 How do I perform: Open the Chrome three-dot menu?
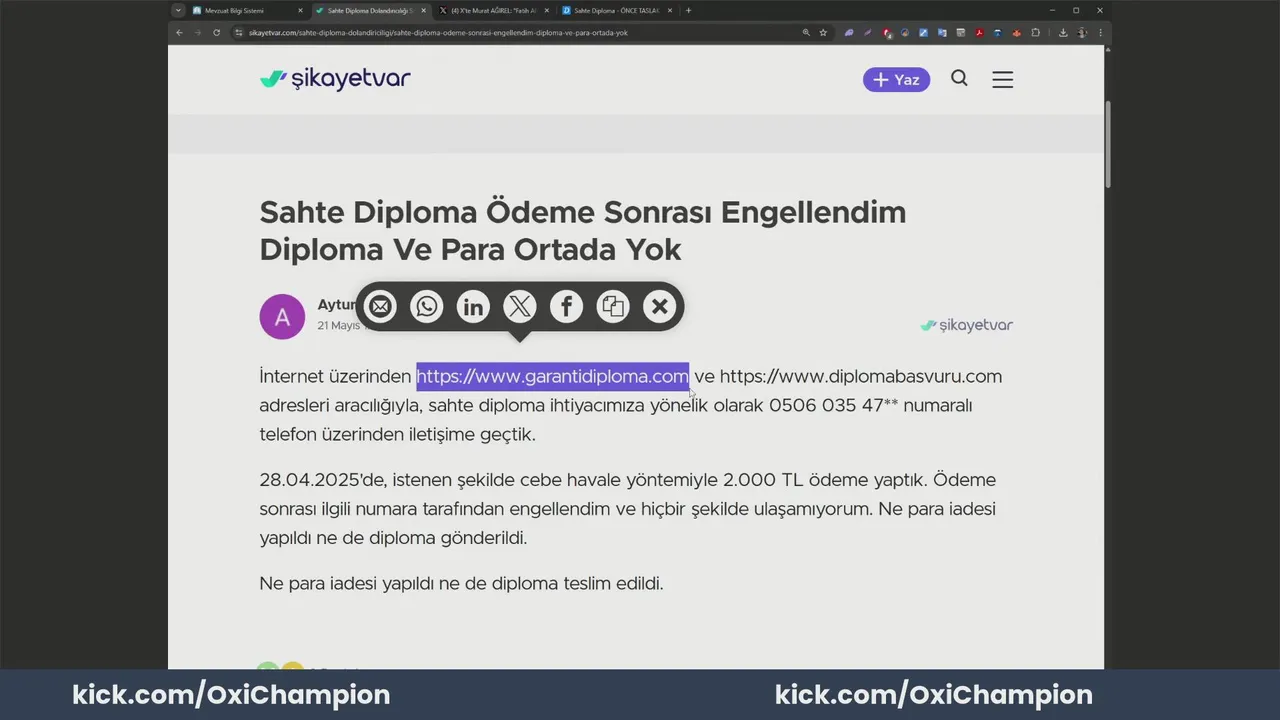(1100, 32)
